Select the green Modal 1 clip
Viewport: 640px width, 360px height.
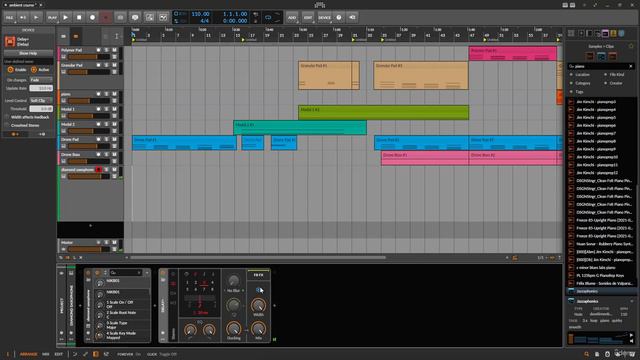(383, 112)
